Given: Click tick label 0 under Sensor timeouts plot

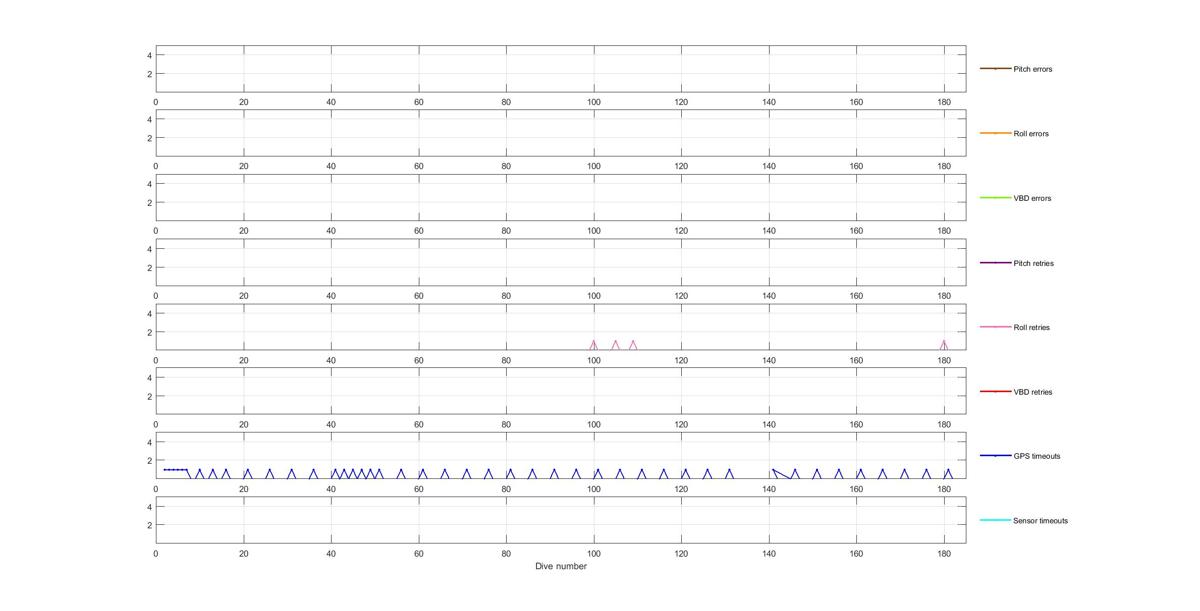Looking at the screenshot, I should (x=156, y=552).
